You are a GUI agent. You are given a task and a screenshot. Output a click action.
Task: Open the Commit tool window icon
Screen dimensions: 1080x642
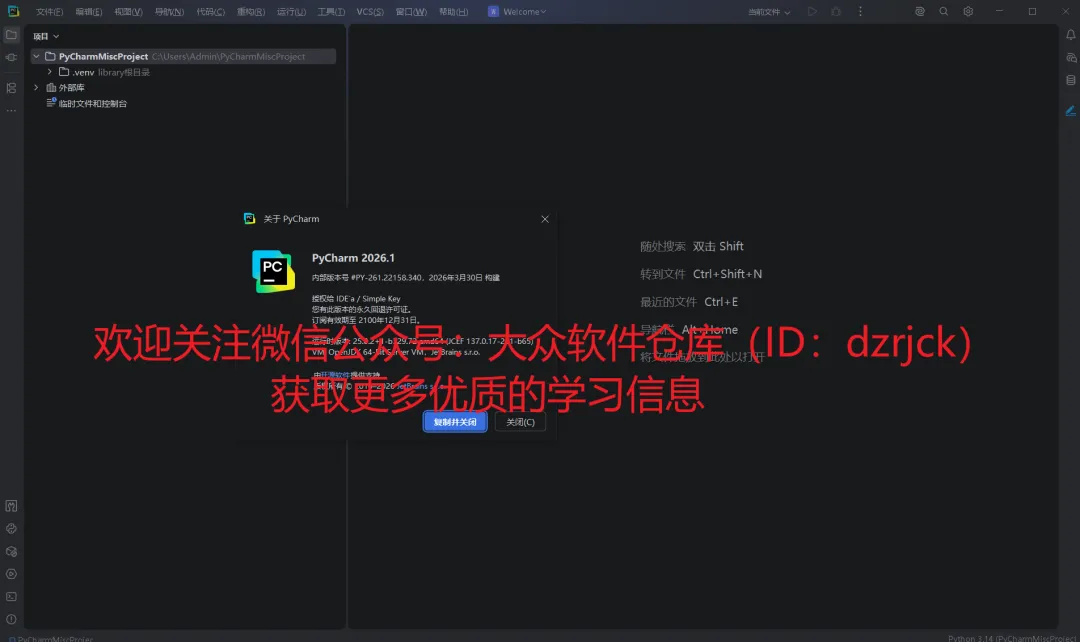coord(12,57)
